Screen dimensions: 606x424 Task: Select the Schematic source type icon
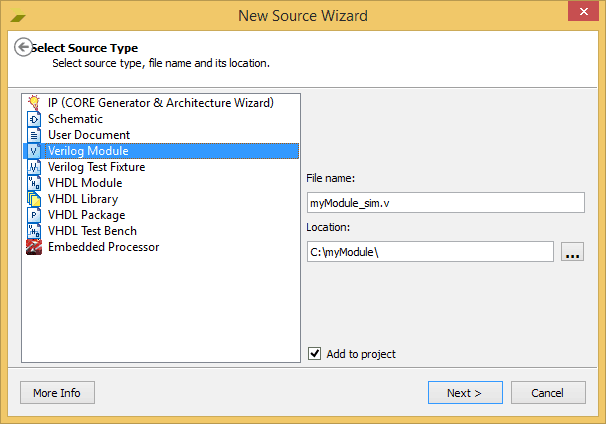34,119
